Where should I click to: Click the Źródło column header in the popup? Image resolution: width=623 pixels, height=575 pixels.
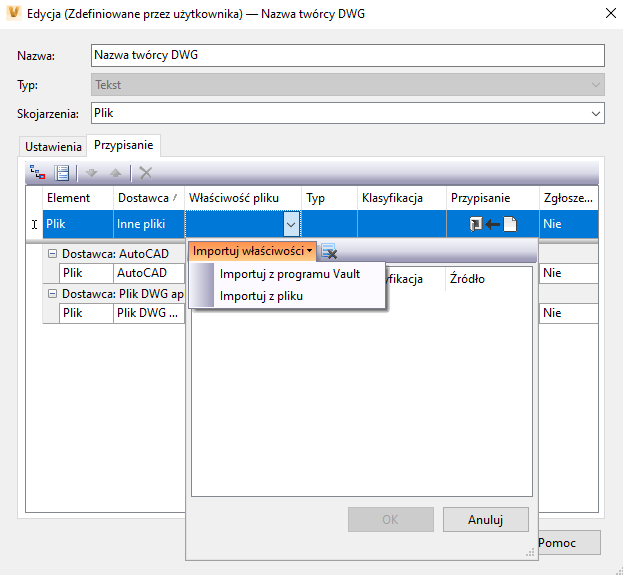point(488,279)
